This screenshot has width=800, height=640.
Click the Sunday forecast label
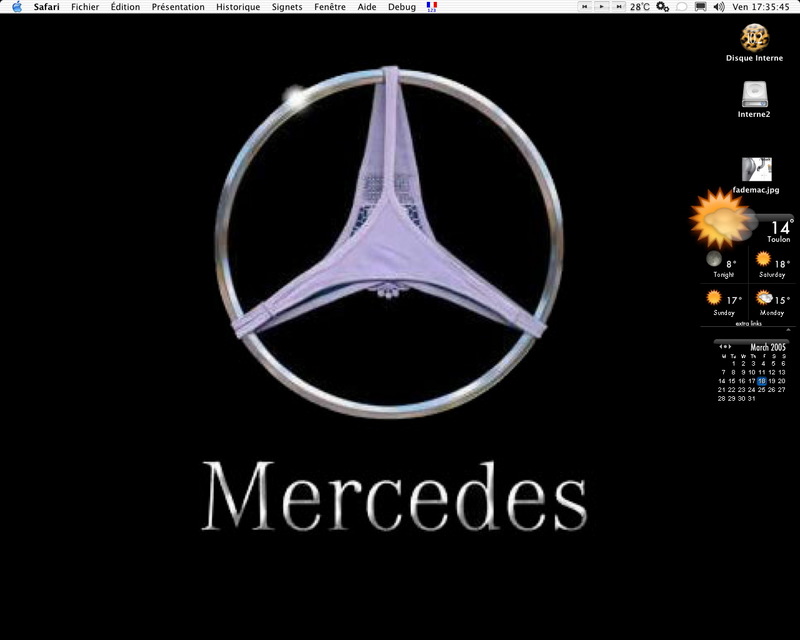[724, 312]
